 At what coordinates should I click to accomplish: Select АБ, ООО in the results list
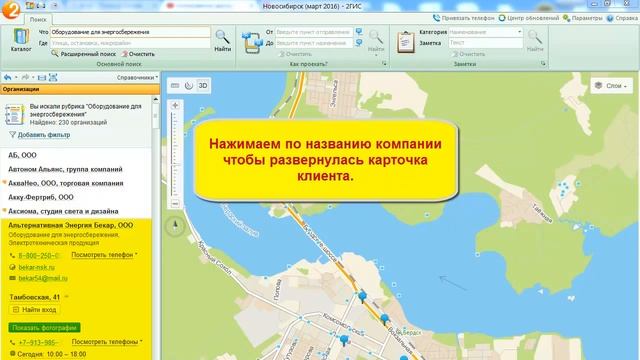(x=22, y=155)
